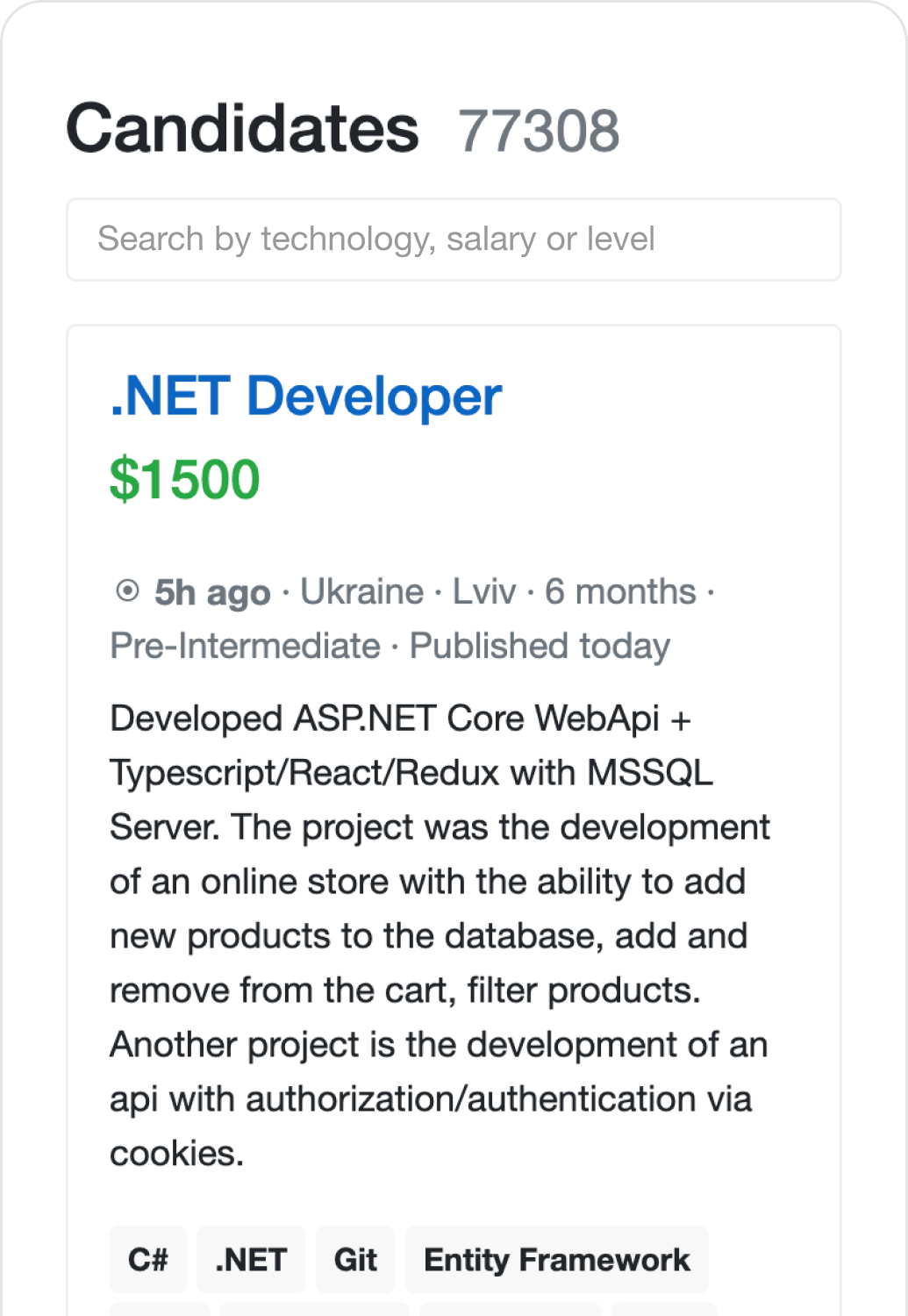Select the C# skill tag
The height and width of the screenshot is (1316, 908).
click(147, 1260)
